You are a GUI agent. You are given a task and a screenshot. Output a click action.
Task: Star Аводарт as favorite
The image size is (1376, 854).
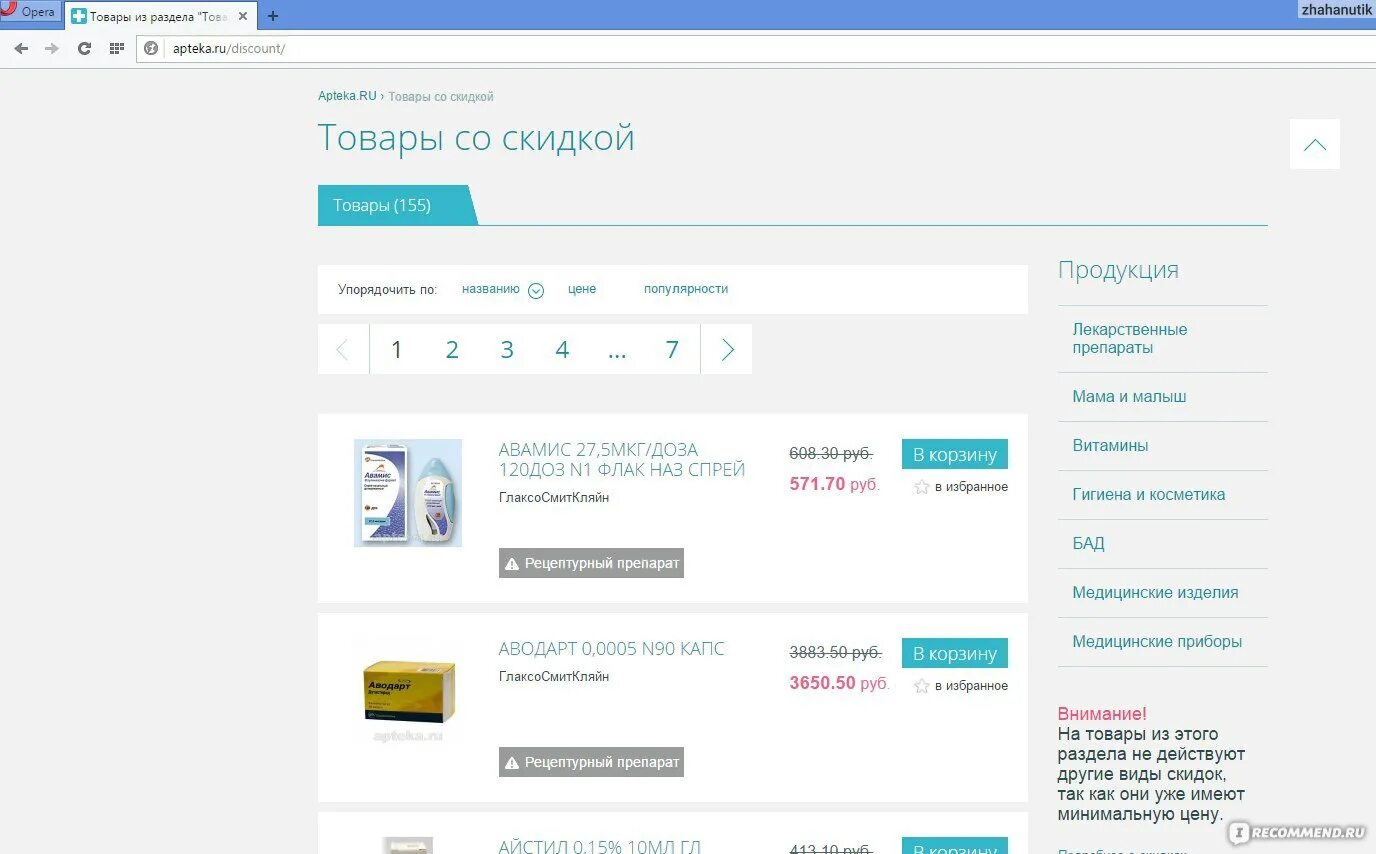pyautogui.click(x=922, y=686)
